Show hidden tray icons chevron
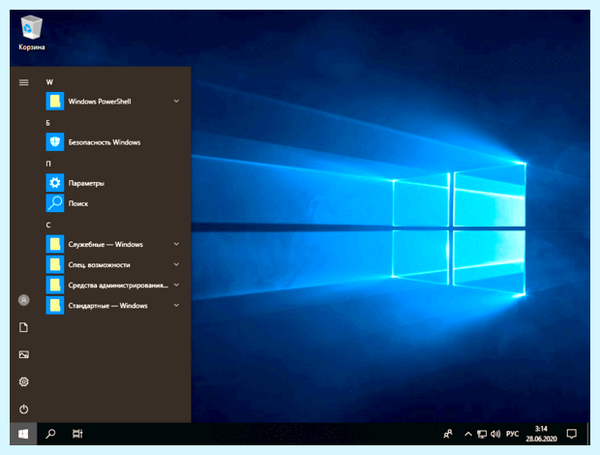Image resolution: width=600 pixels, height=455 pixels. pyautogui.click(x=468, y=434)
